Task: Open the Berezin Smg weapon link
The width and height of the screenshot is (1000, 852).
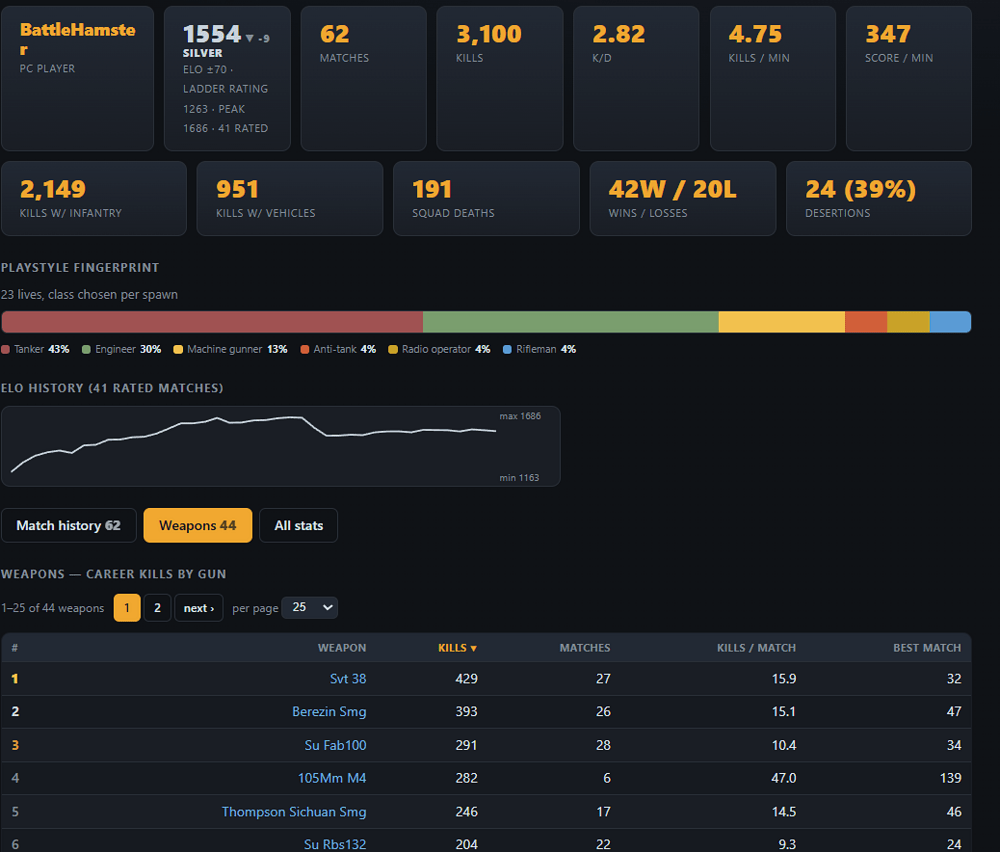Action: (x=329, y=711)
